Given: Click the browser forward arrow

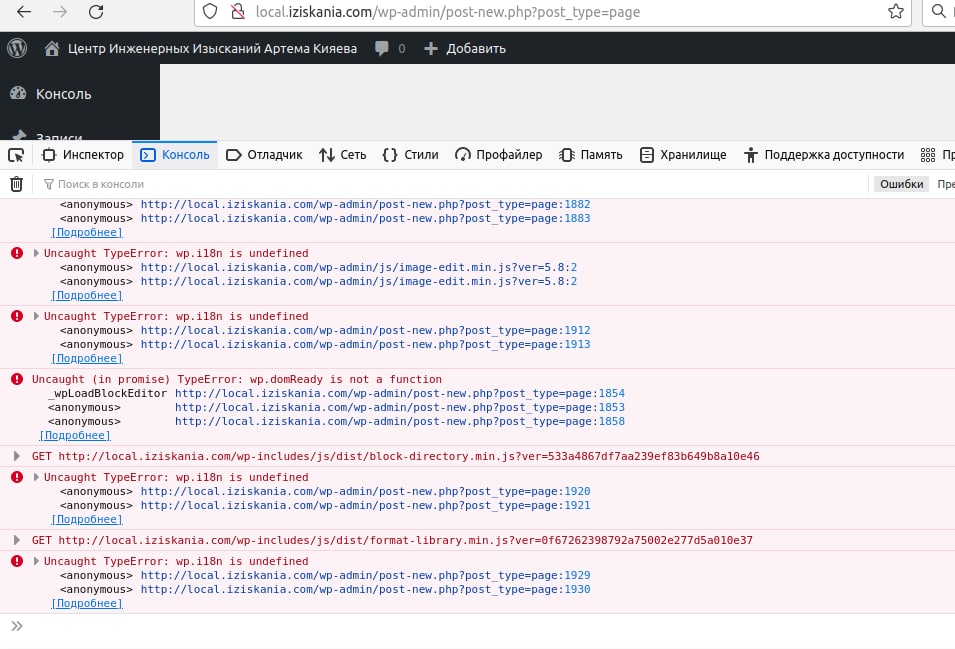Looking at the screenshot, I should (x=60, y=12).
